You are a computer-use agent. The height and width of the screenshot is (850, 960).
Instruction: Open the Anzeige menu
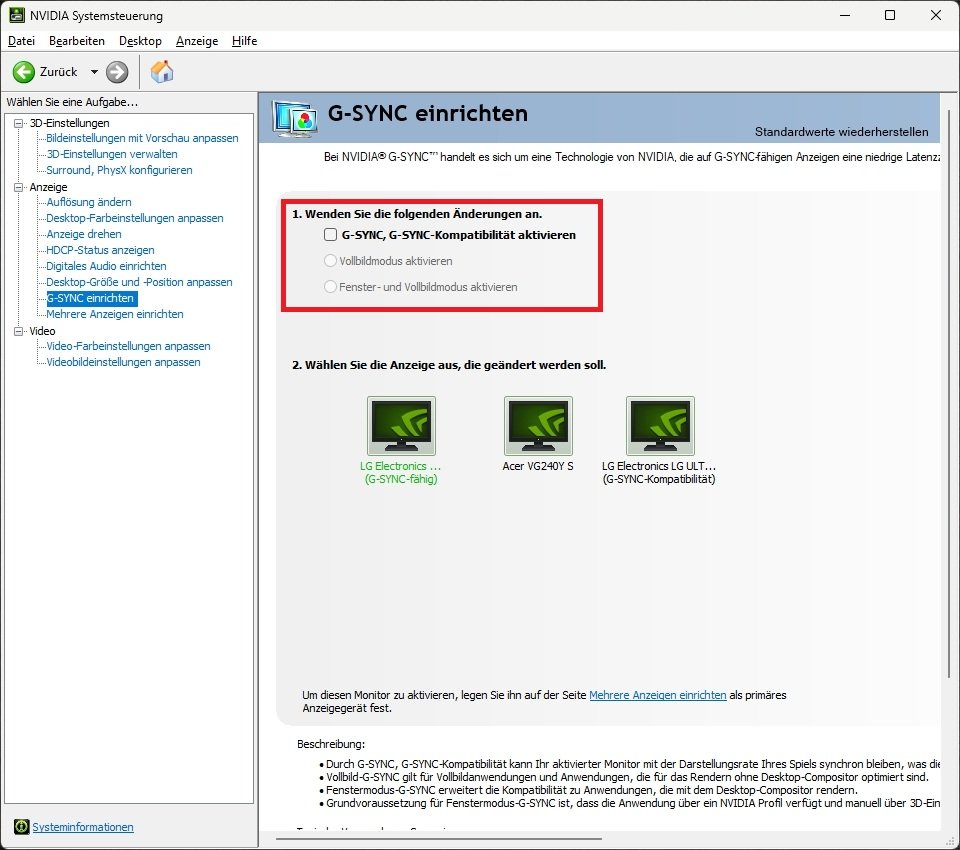[x=197, y=41]
